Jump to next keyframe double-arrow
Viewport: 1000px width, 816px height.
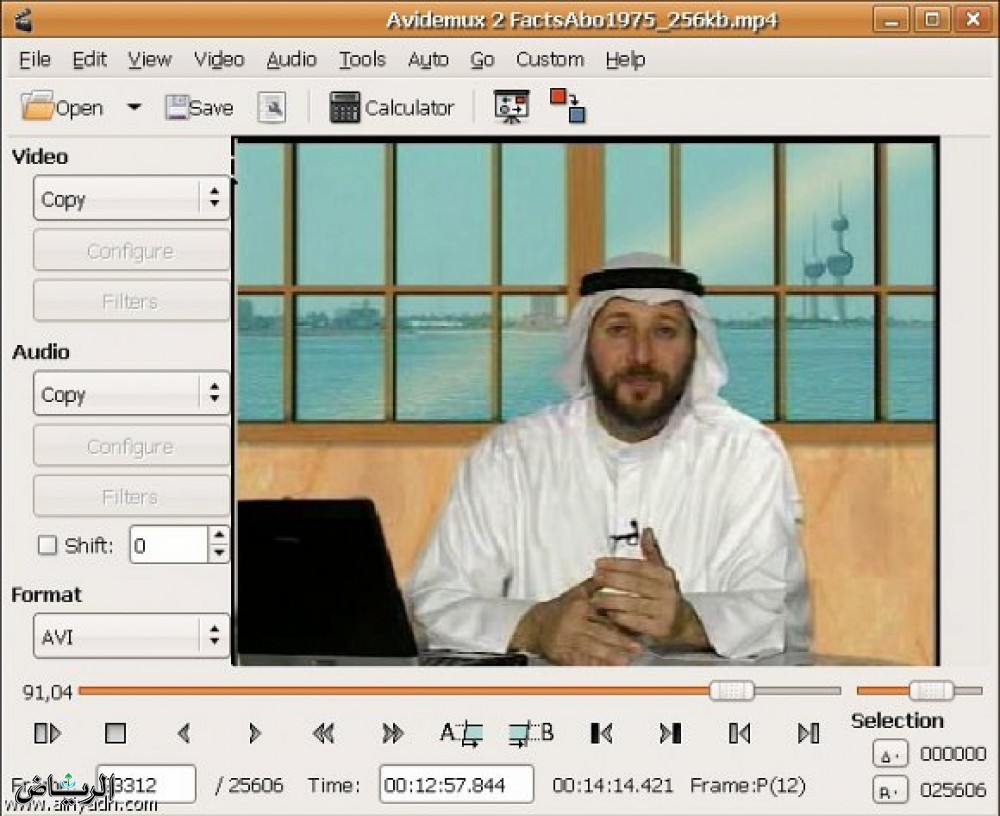tap(392, 734)
